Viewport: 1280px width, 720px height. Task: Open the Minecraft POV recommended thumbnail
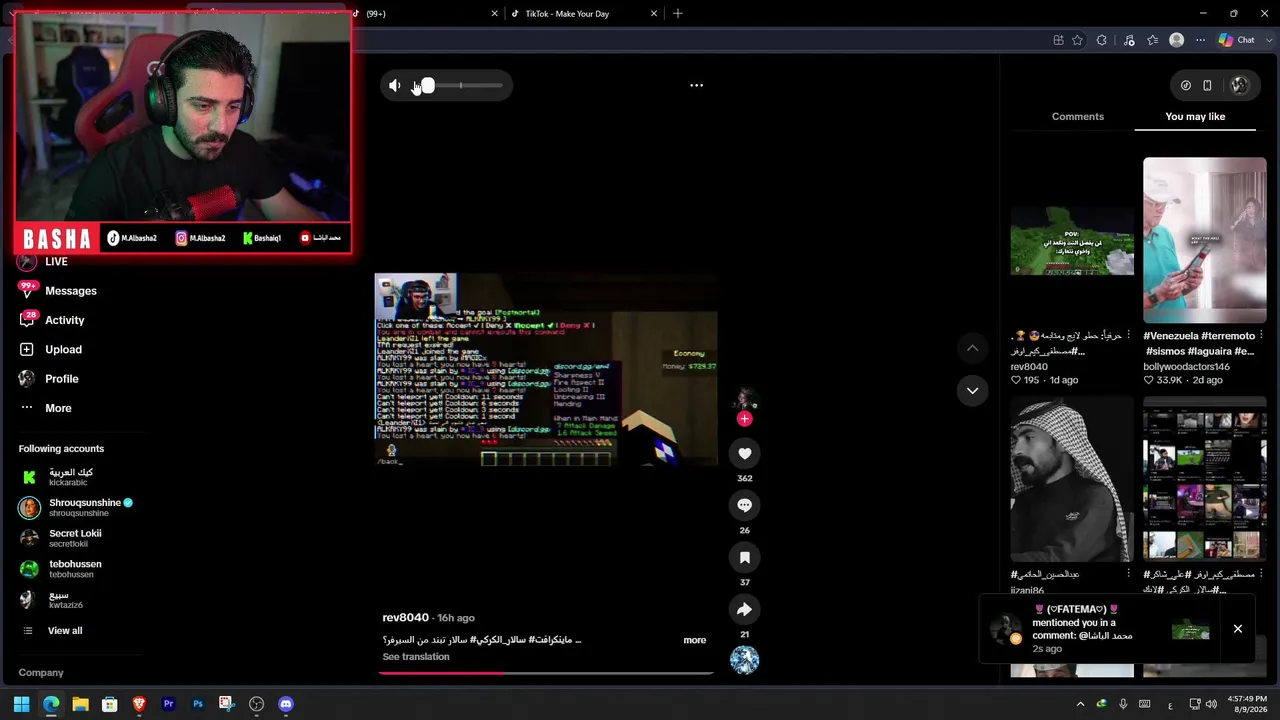click(1072, 242)
